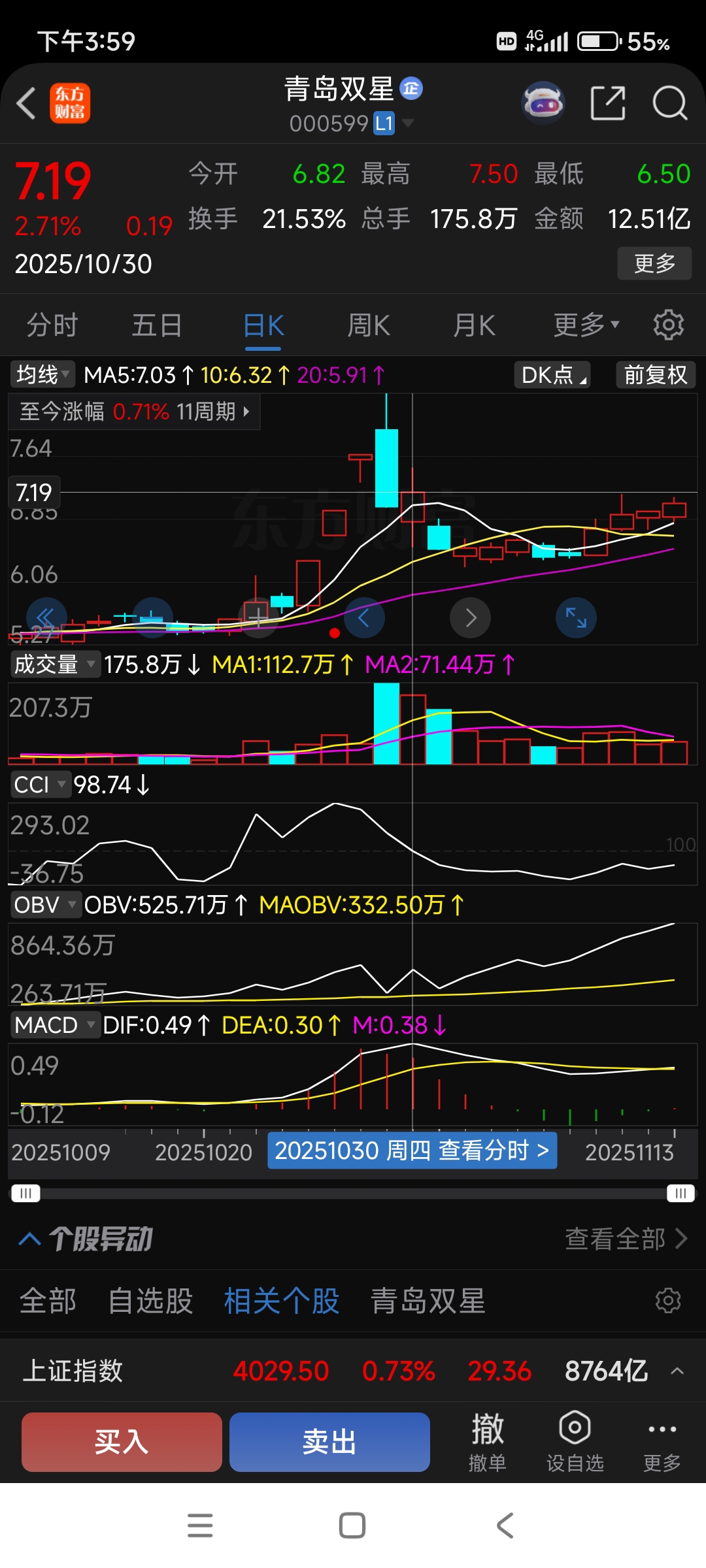Select 青岛双星 alerts tab
Viewport: 706px width, 1568px height.
(x=428, y=1300)
